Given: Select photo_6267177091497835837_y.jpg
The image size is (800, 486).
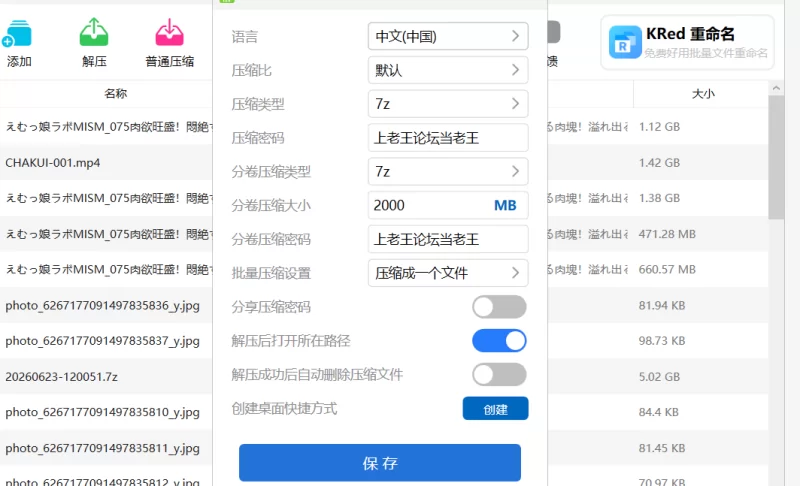Looking at the screenshot, I should (102, 341).
